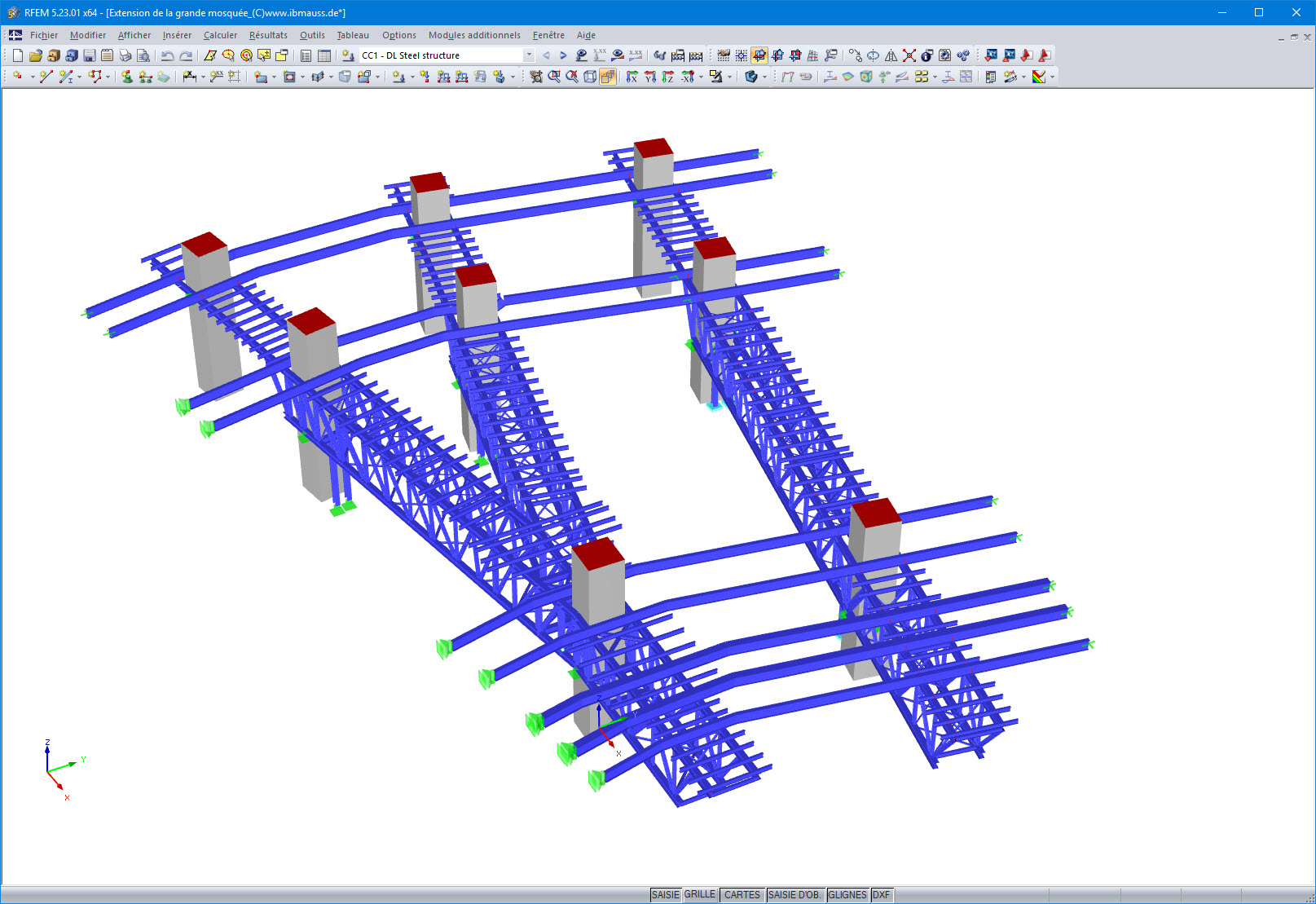Toggle the GRILLE grid display
The height and width of the screenshot is (904, 1316).
click(x=700, y=894)
